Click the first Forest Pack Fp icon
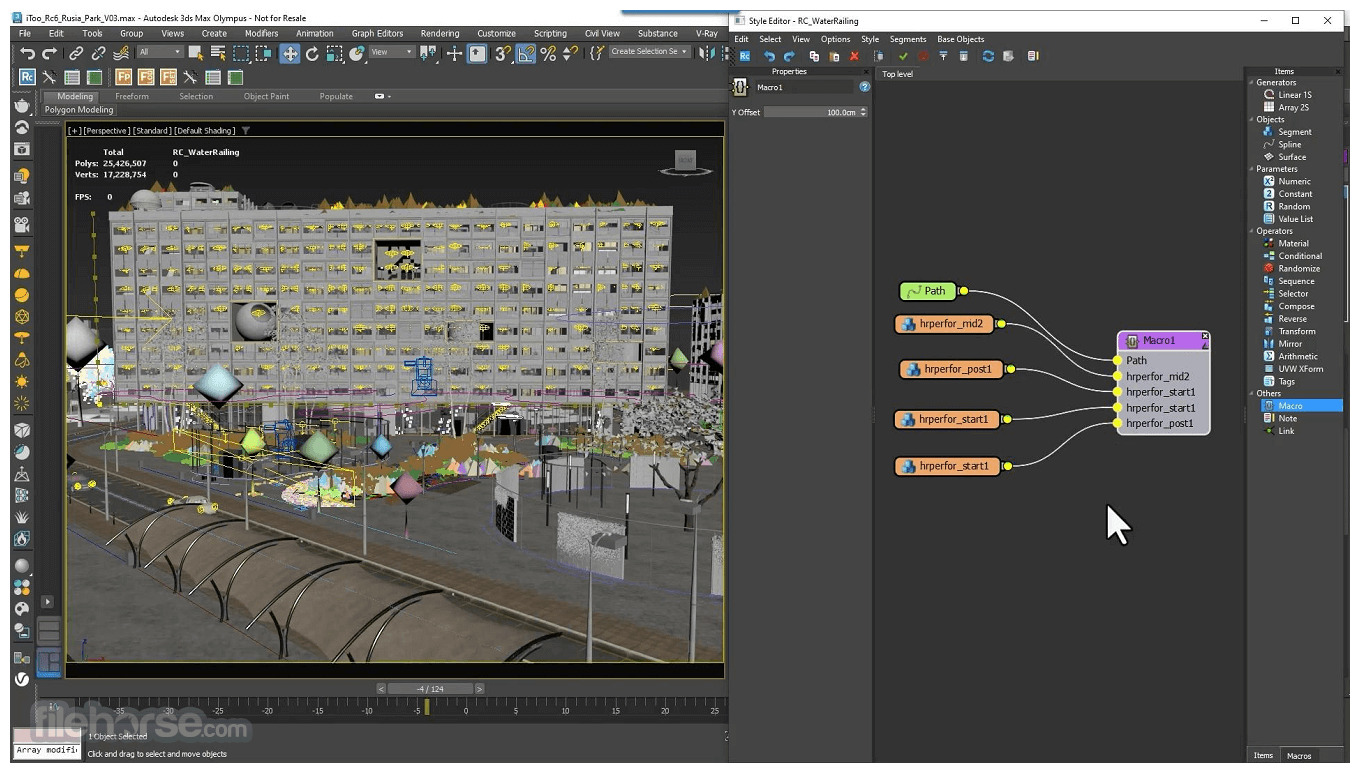 tap(123, 77)
